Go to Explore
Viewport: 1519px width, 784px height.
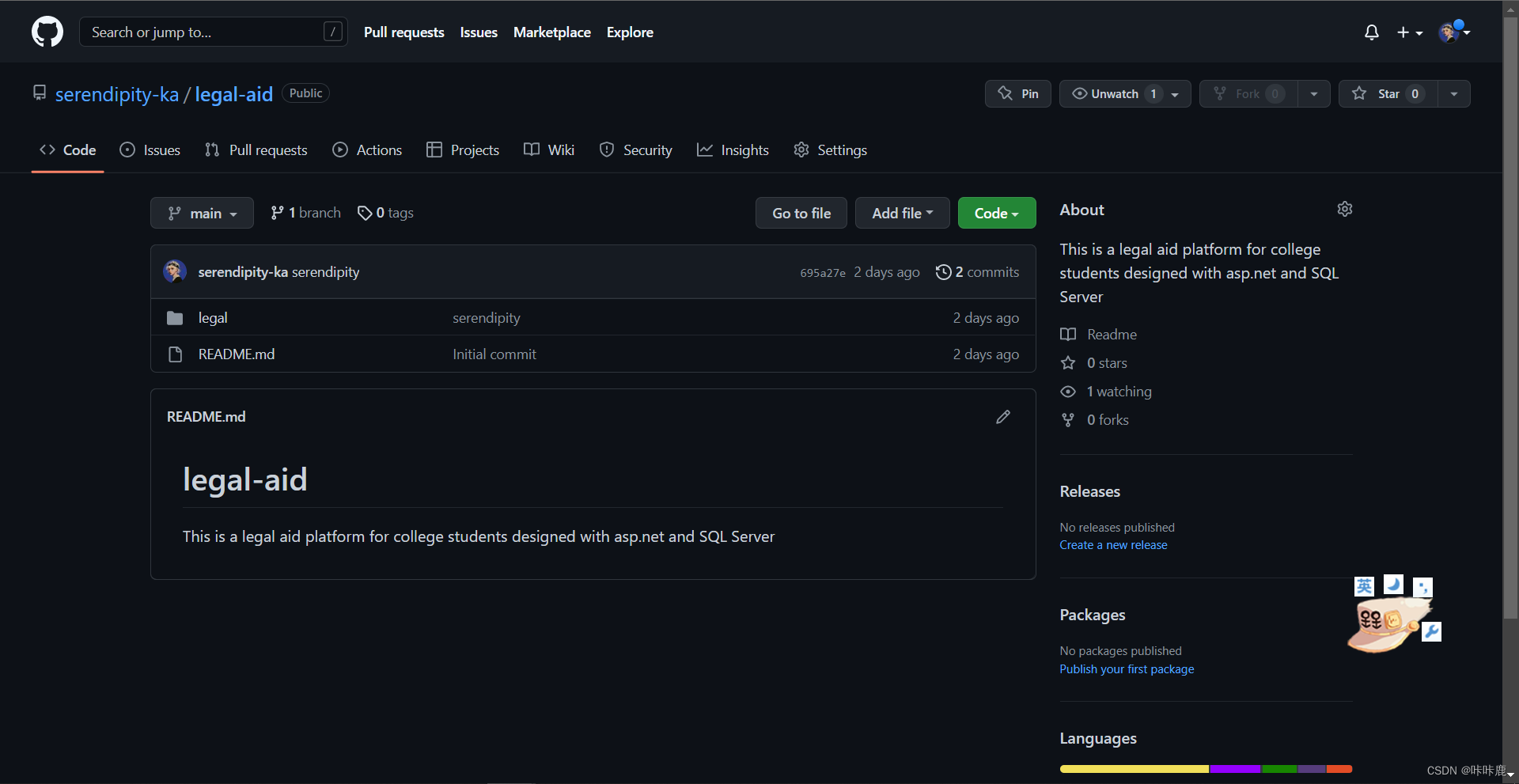tap(630, 32)
